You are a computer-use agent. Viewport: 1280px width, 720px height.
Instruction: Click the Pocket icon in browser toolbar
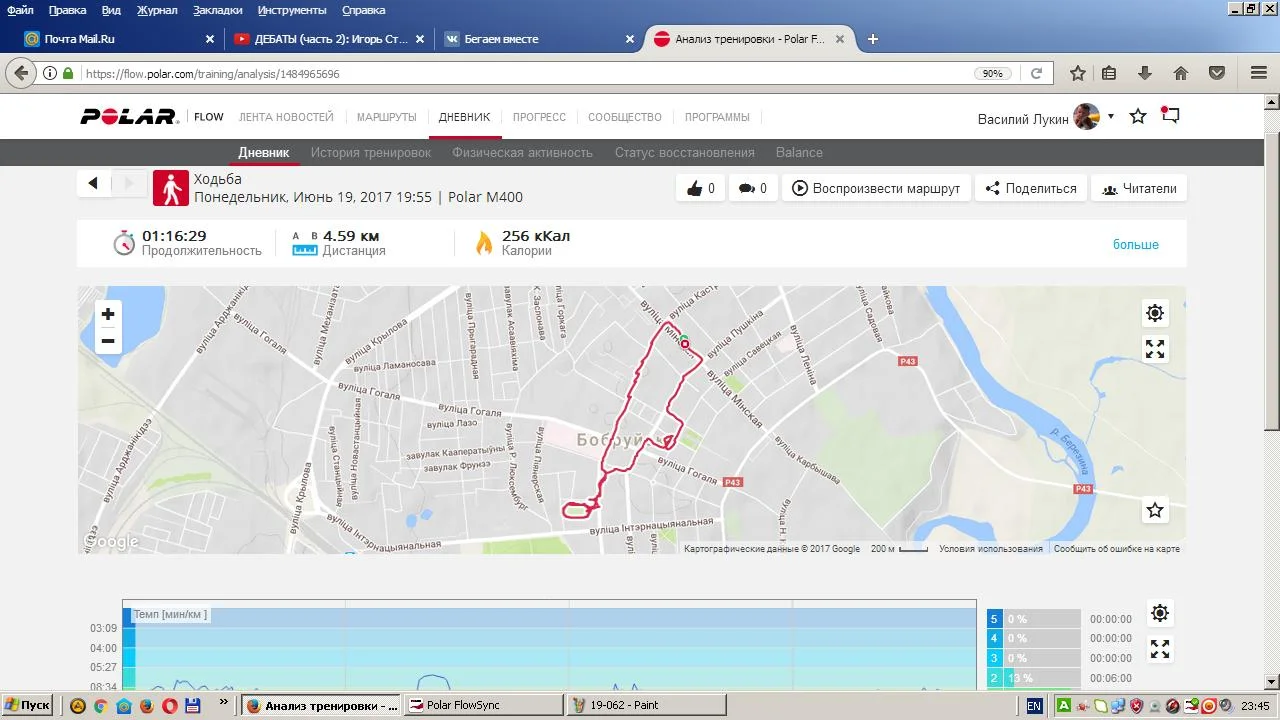coord(1217,73)
